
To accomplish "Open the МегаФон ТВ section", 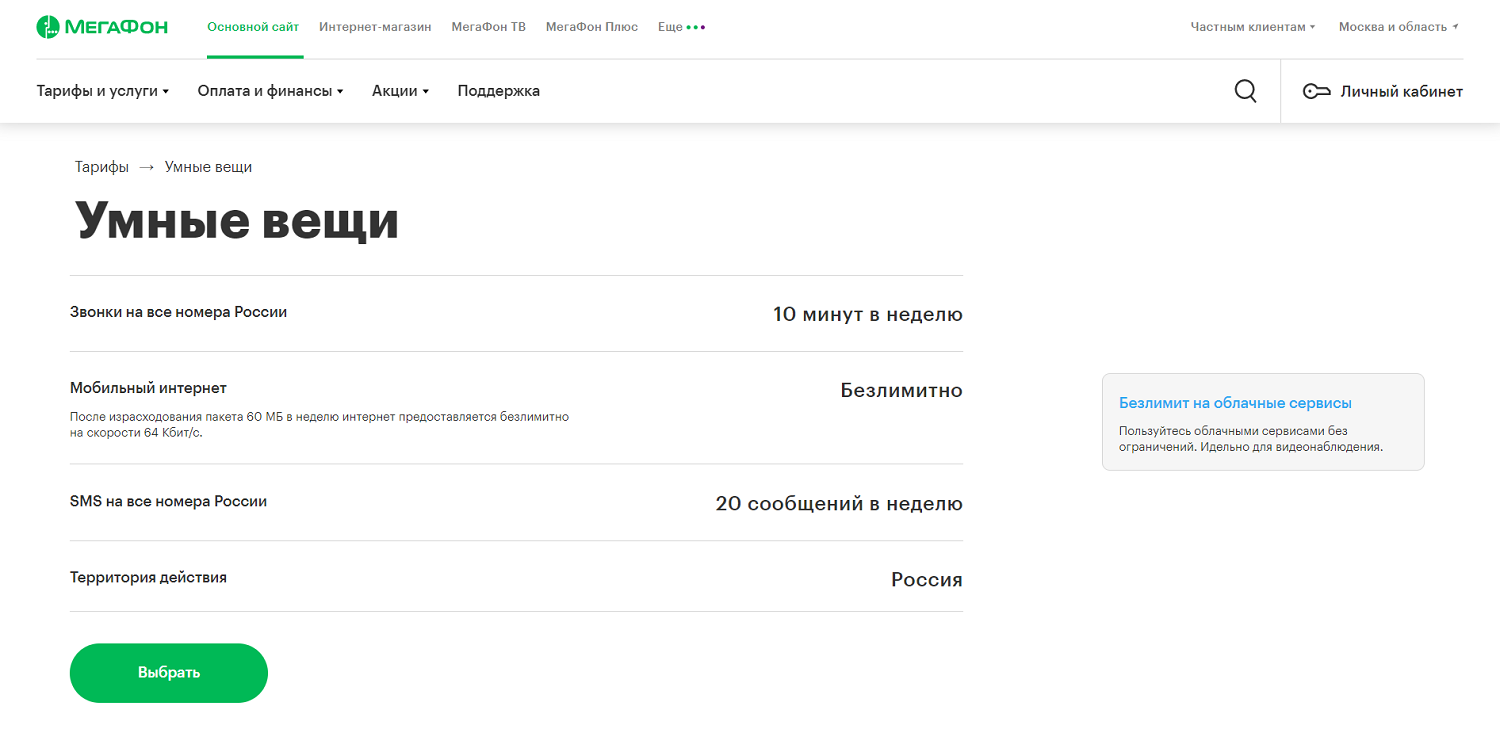I will click(x=489, y=27).
